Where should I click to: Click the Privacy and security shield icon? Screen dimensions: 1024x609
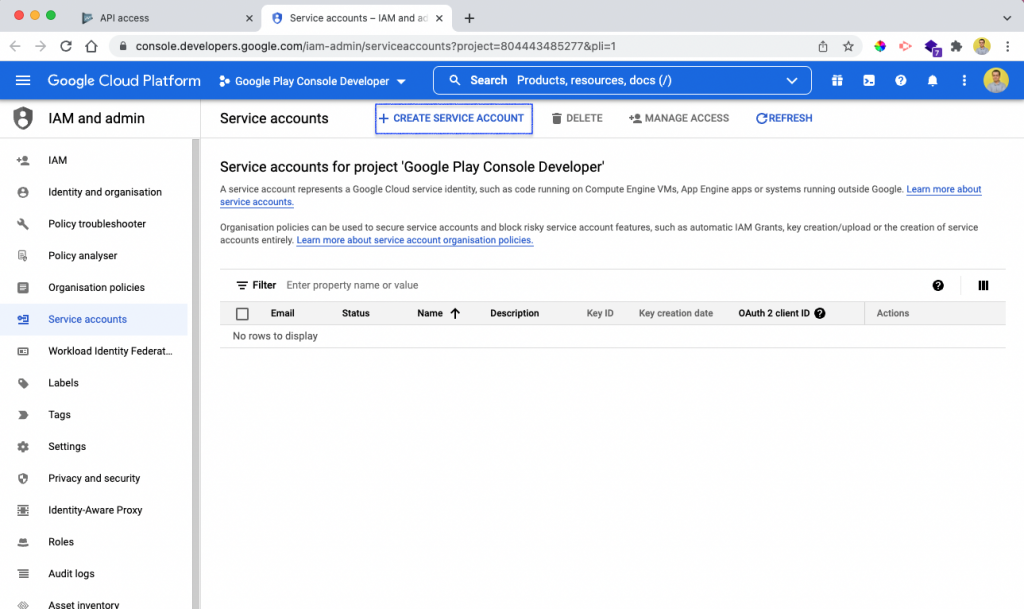23,478
